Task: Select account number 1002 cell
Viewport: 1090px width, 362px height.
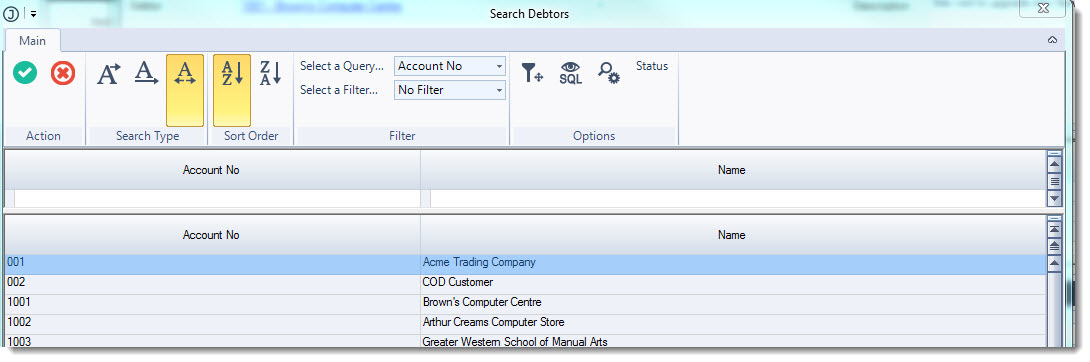Action: tap(212, 323)
